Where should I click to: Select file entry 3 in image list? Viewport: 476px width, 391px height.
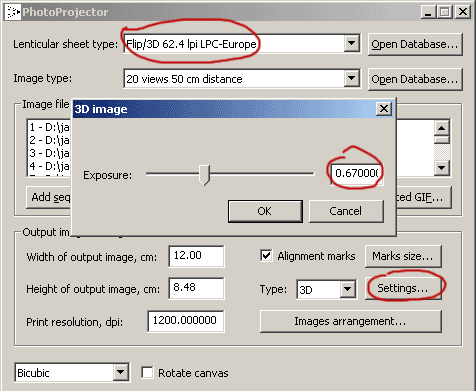[49, 153]
